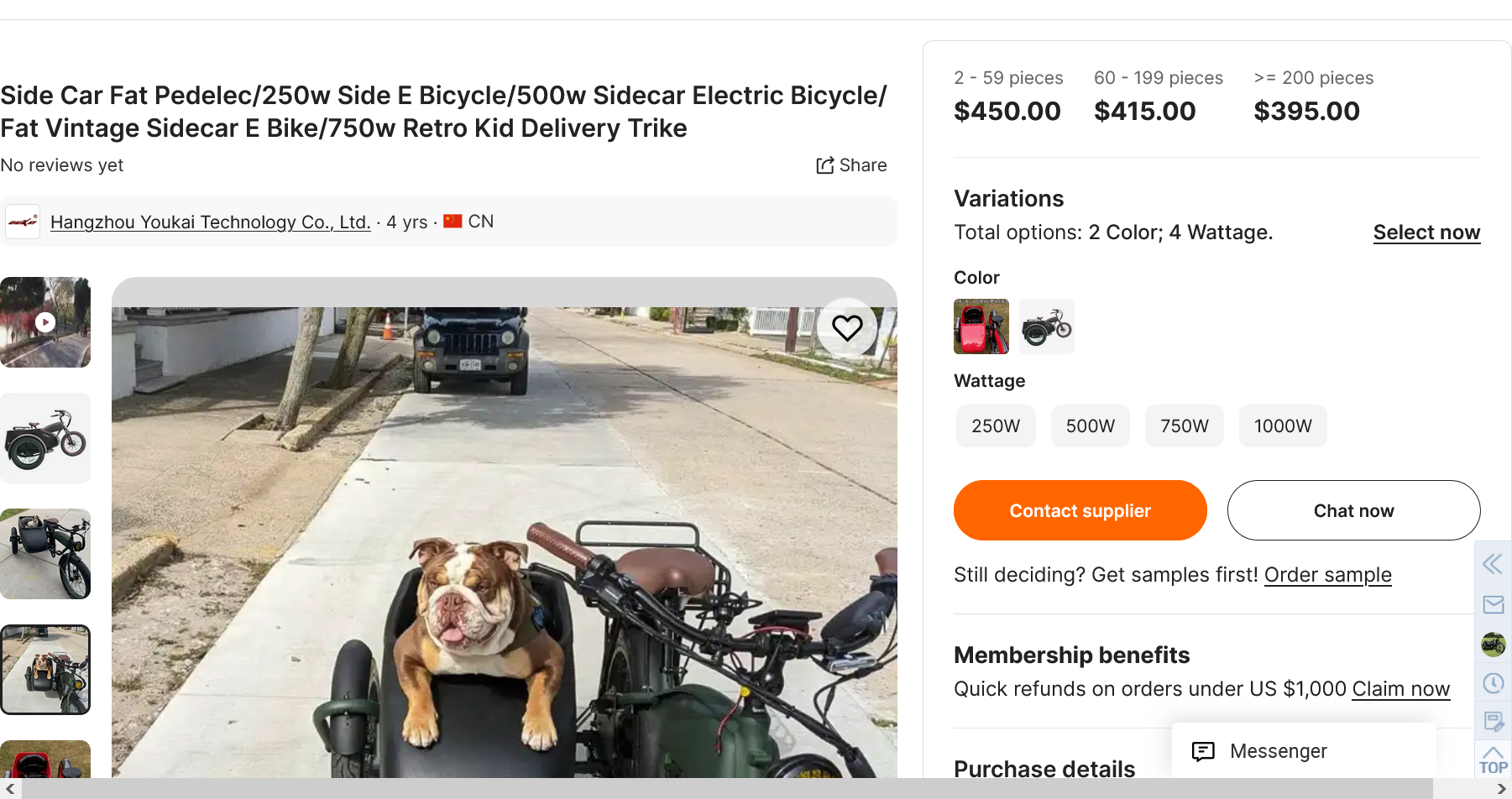1512x799 pixels.
Task: Open the Select now variations link
Action: coord(1426,232)
